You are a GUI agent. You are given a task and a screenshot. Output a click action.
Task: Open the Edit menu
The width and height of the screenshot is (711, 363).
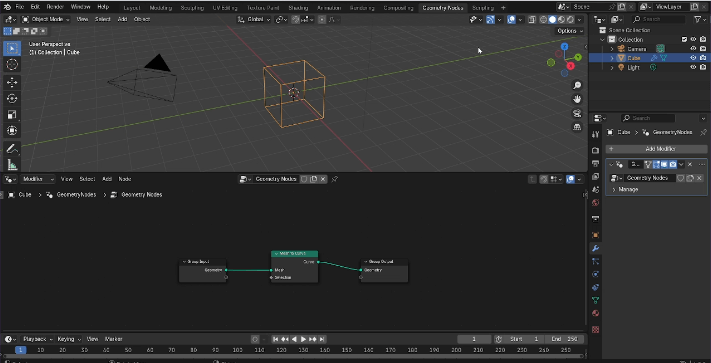pos(35,7)
